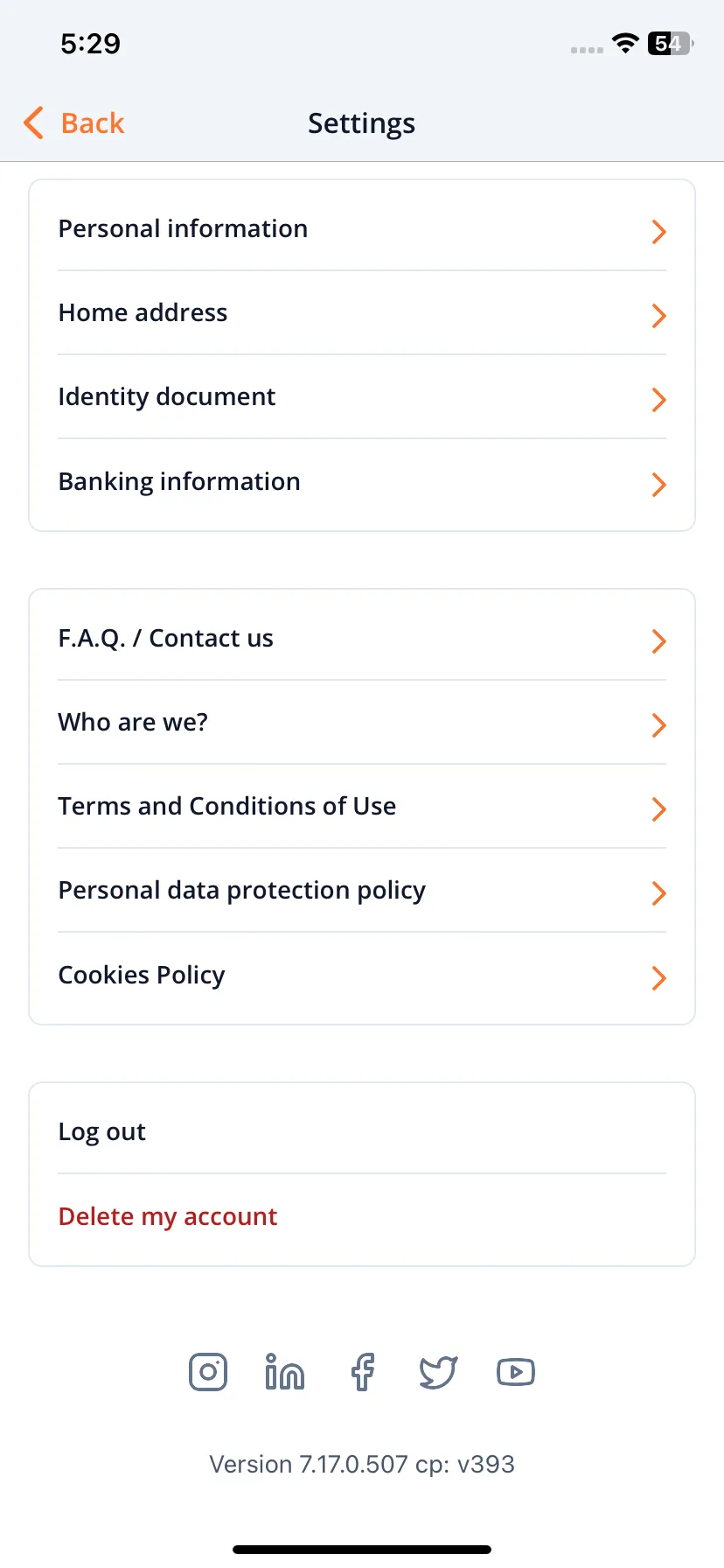This screenshot has width=724, height=1568.
Task: Tap the red Delete my account link
Action: click(x=167, y=1217)
